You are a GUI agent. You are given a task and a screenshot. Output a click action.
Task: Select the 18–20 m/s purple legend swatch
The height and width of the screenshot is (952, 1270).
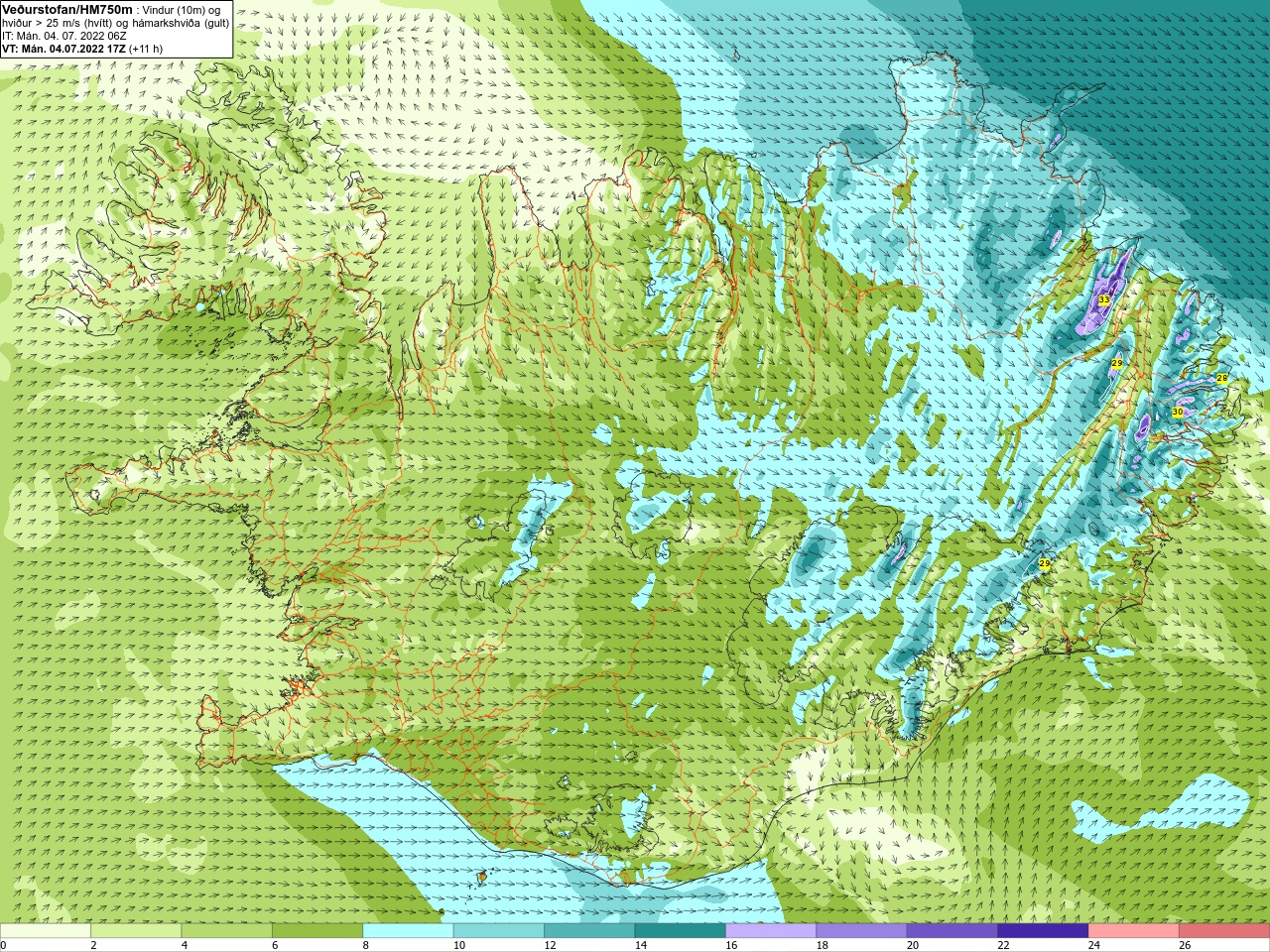[861, 931]
